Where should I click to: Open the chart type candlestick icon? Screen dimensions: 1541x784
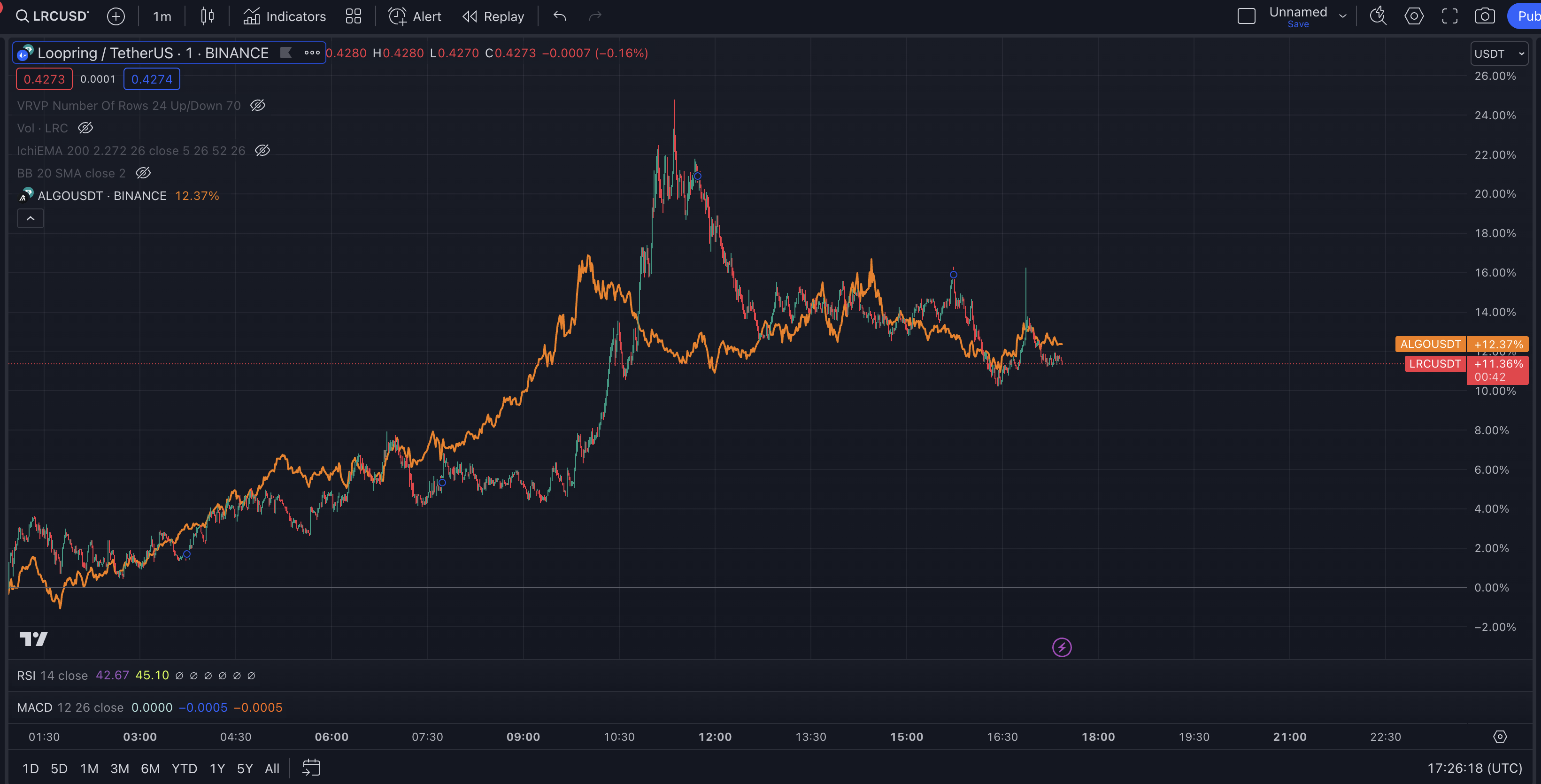[207, 16]
